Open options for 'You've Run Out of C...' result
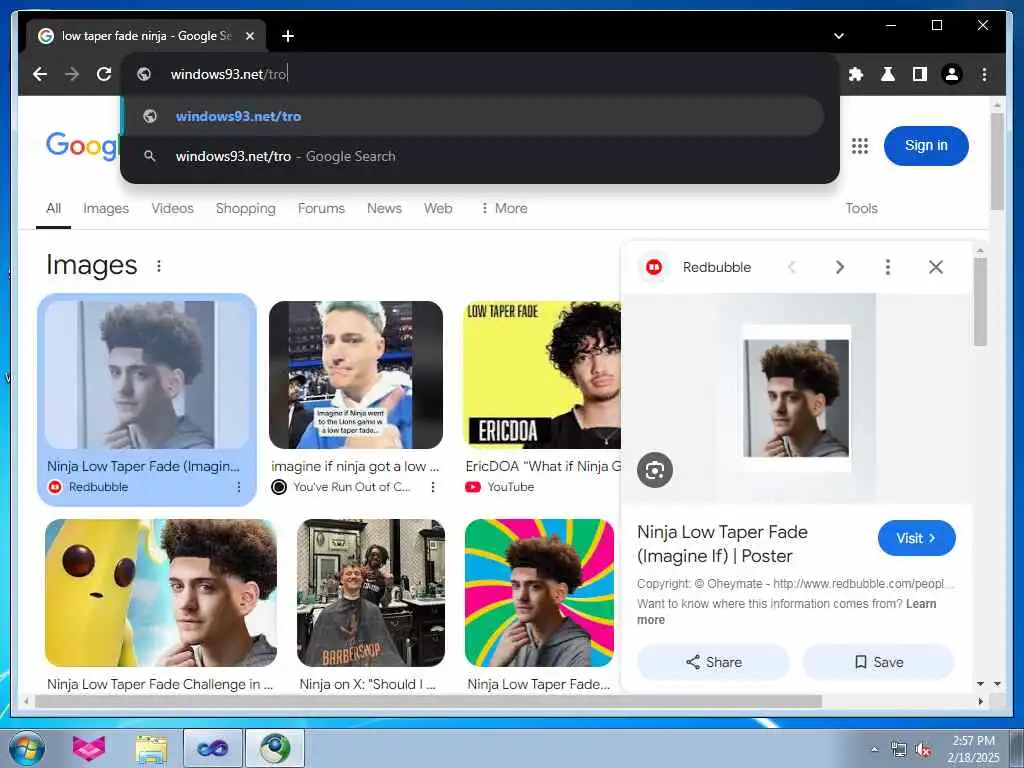This screenshot has height=768, width=1024. tap(432, 487)
